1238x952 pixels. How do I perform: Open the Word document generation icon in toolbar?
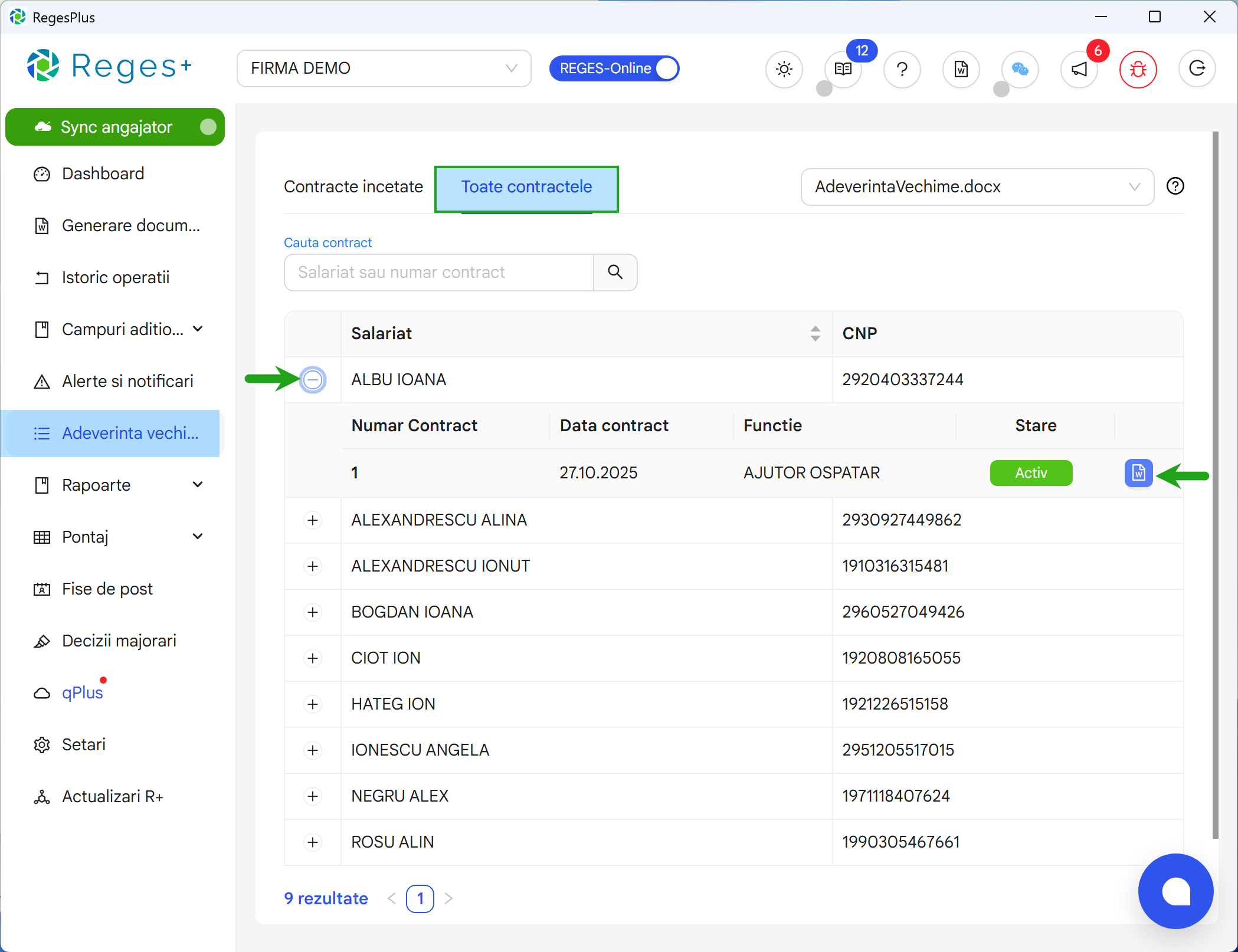(x=961, y=69)
